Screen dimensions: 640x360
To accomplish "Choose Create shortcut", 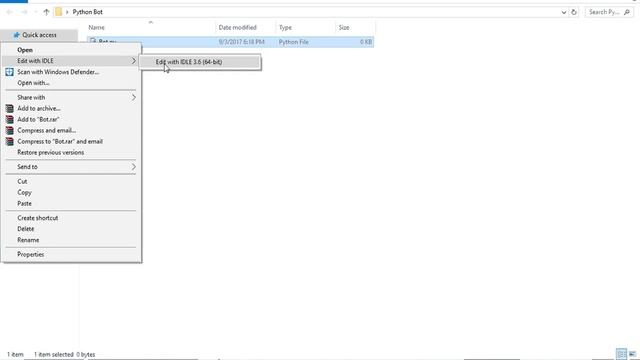I will [38, 218].
